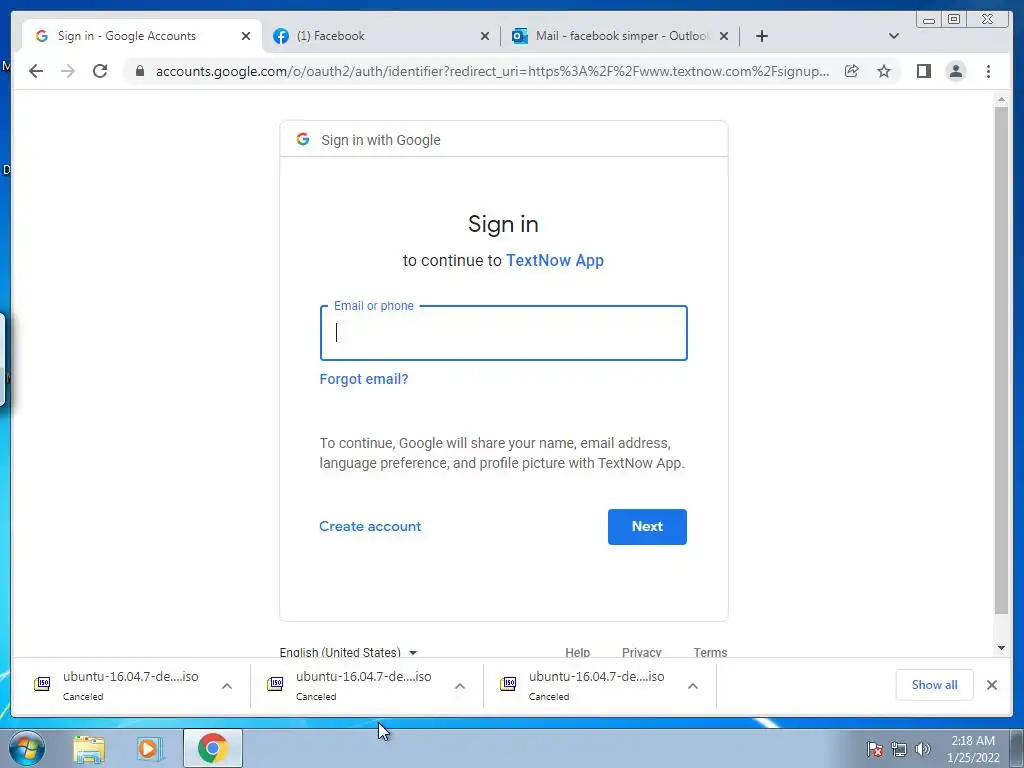The width and height of the screenshot is (1024, 768).
Task: Click the network tray icon
Action: pyautogui.click(x=899, y=749)
